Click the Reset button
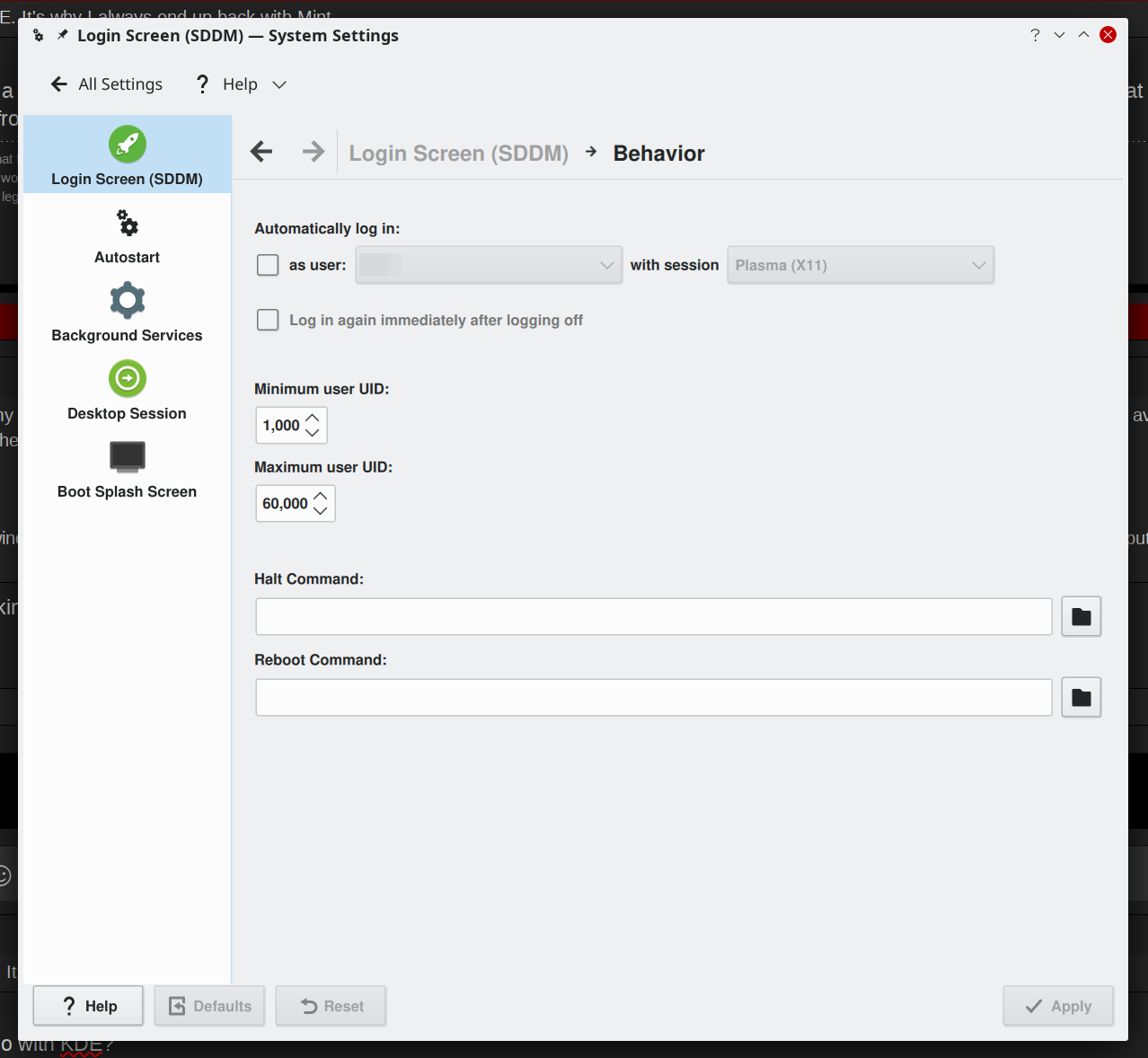Image resolution: width=1148 pixels, height=1058 pixels. coord(331,1006)
